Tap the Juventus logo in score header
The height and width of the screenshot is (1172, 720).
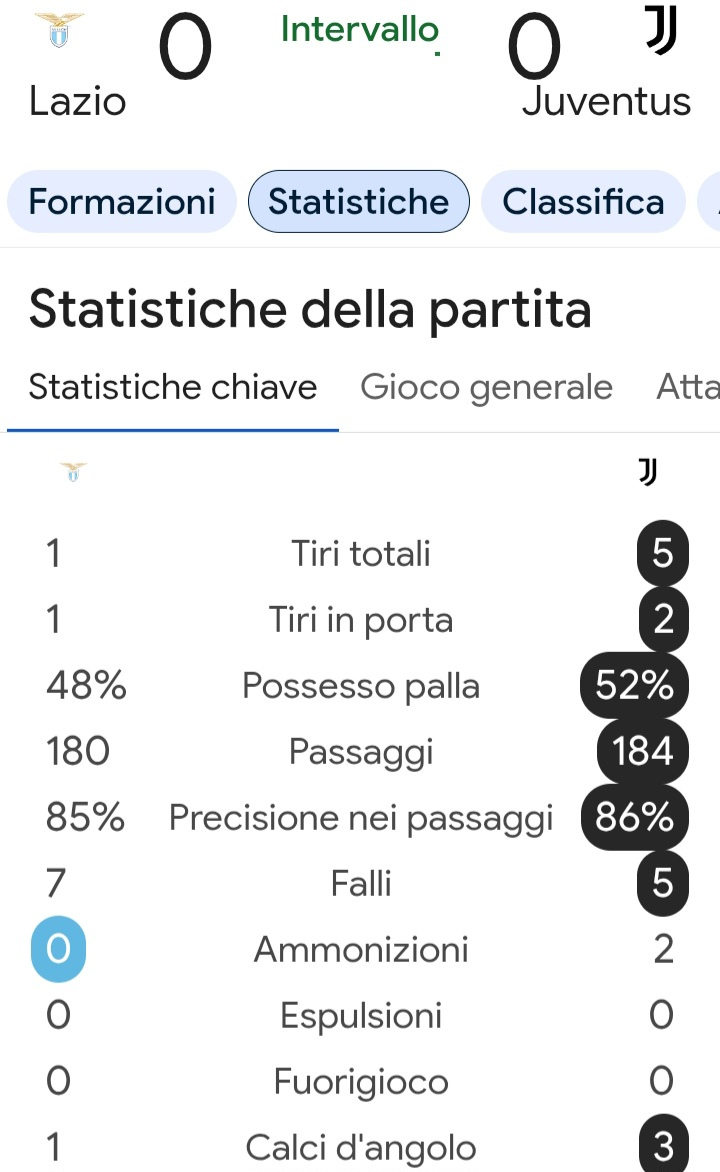pos(661,30)
